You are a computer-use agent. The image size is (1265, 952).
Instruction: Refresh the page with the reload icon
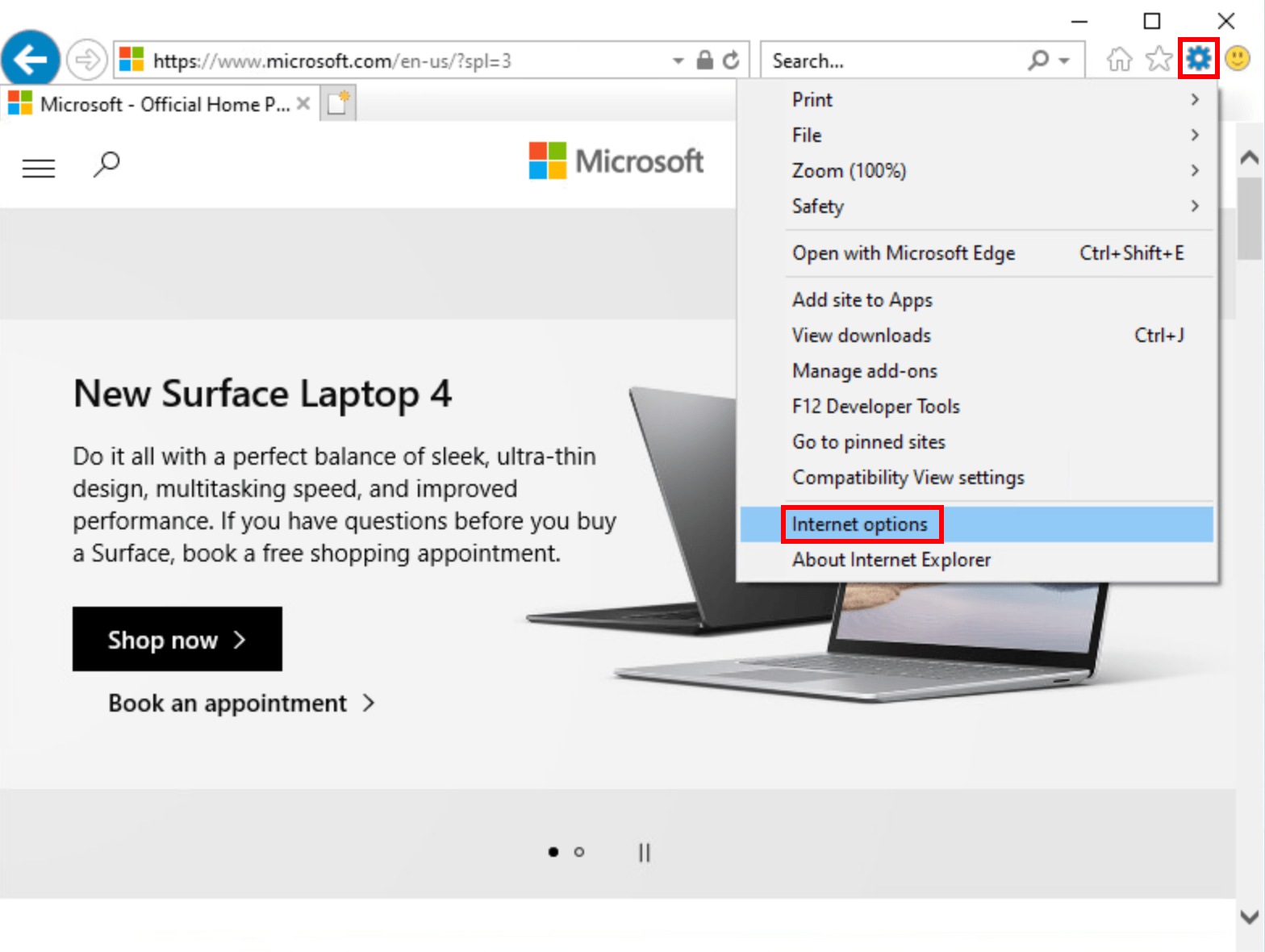[731, 61]
